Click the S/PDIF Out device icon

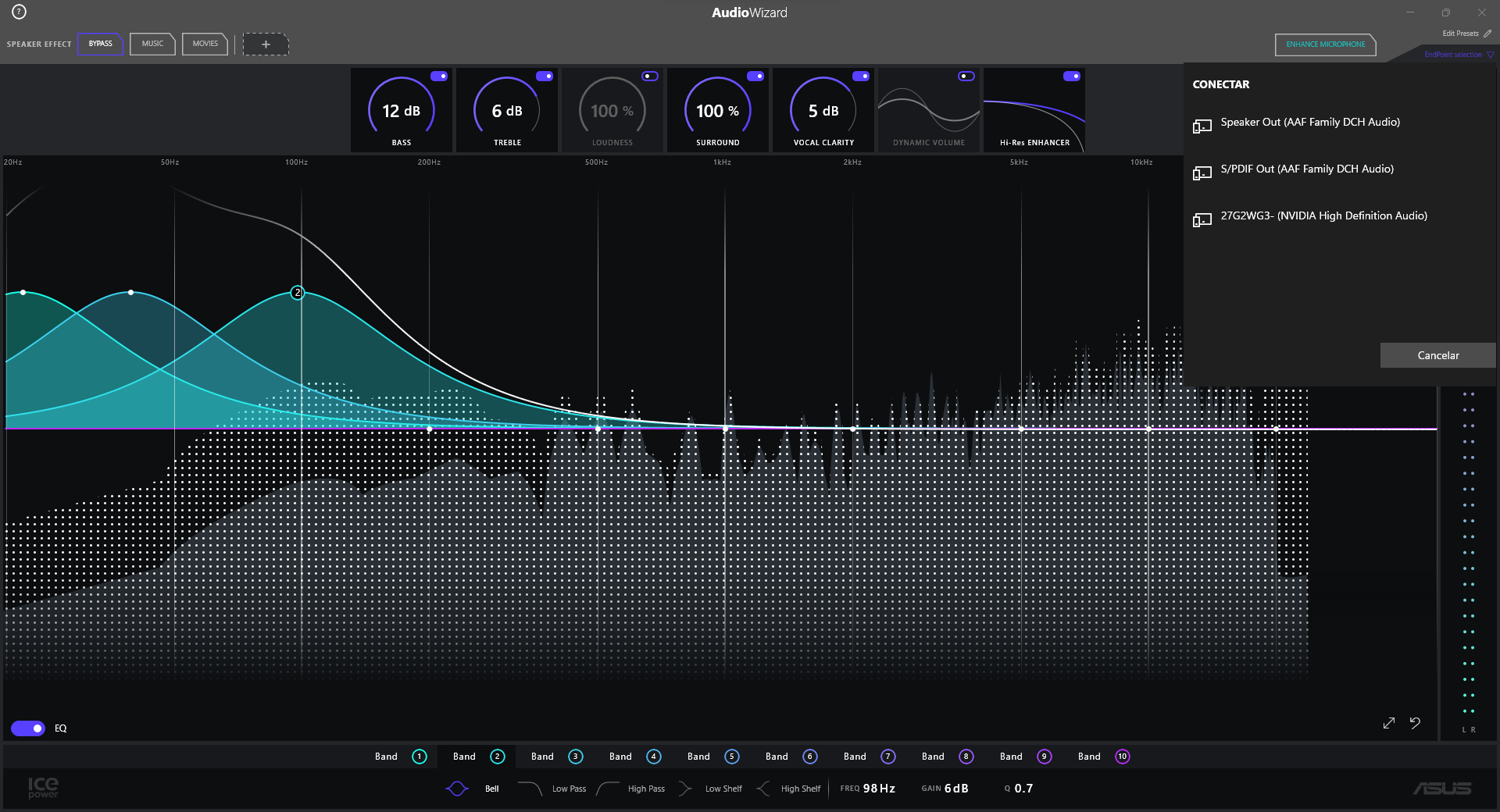click(1202, 173)
